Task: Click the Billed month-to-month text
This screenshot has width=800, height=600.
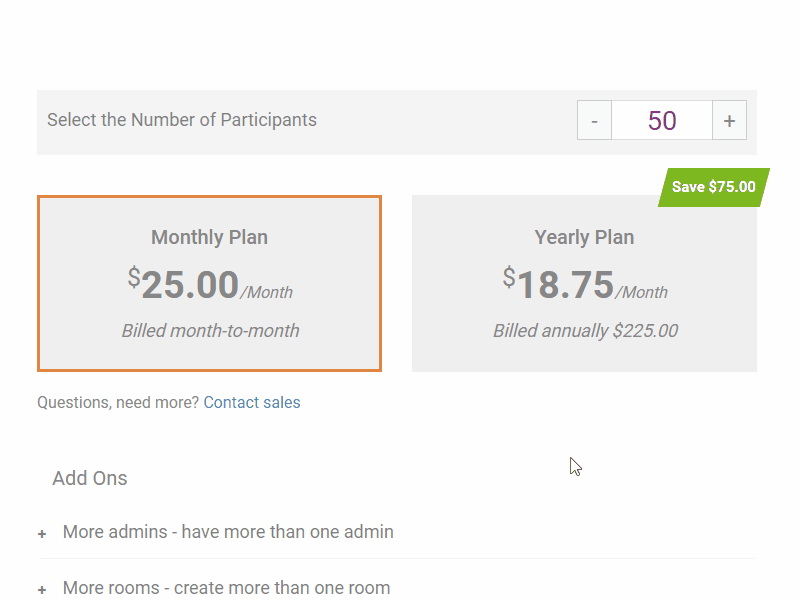Action: tap(210, 331)
